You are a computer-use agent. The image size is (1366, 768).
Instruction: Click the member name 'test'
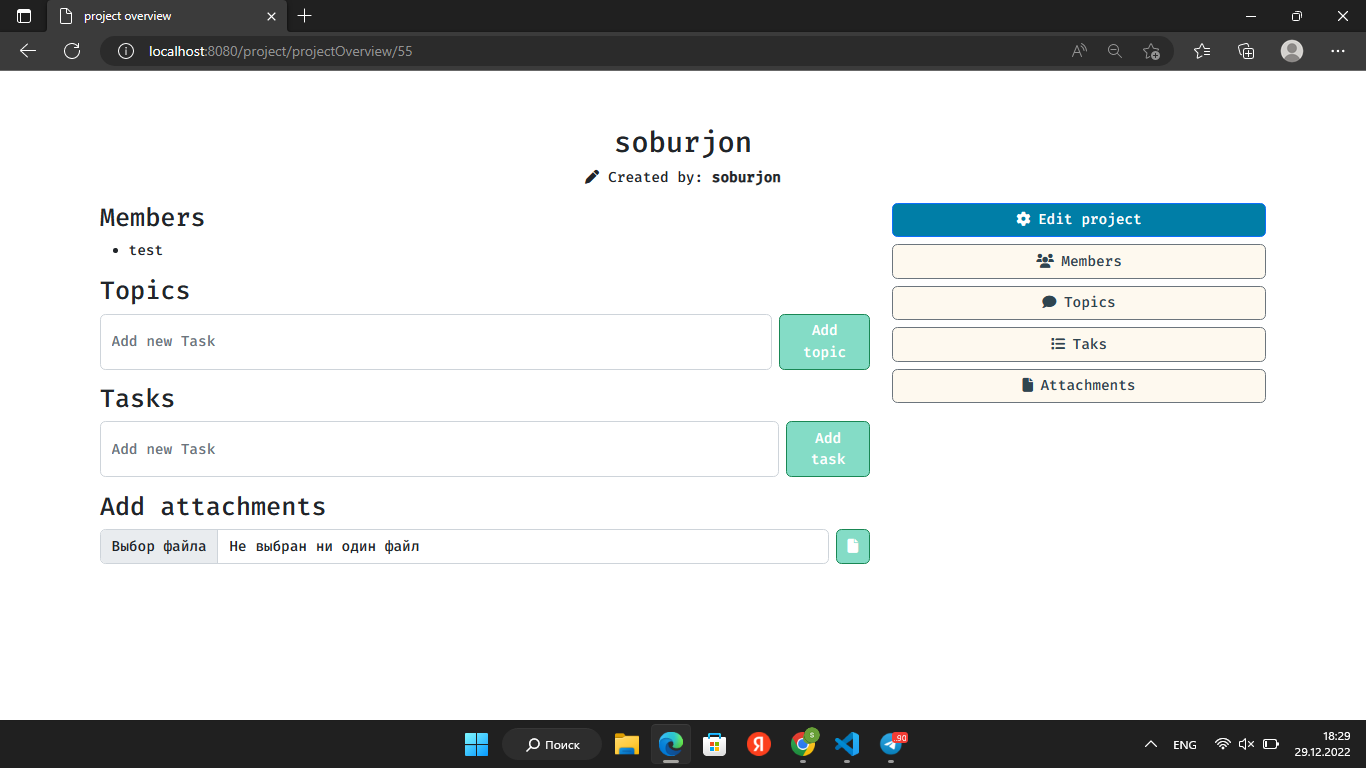click(x=145, y=250)
